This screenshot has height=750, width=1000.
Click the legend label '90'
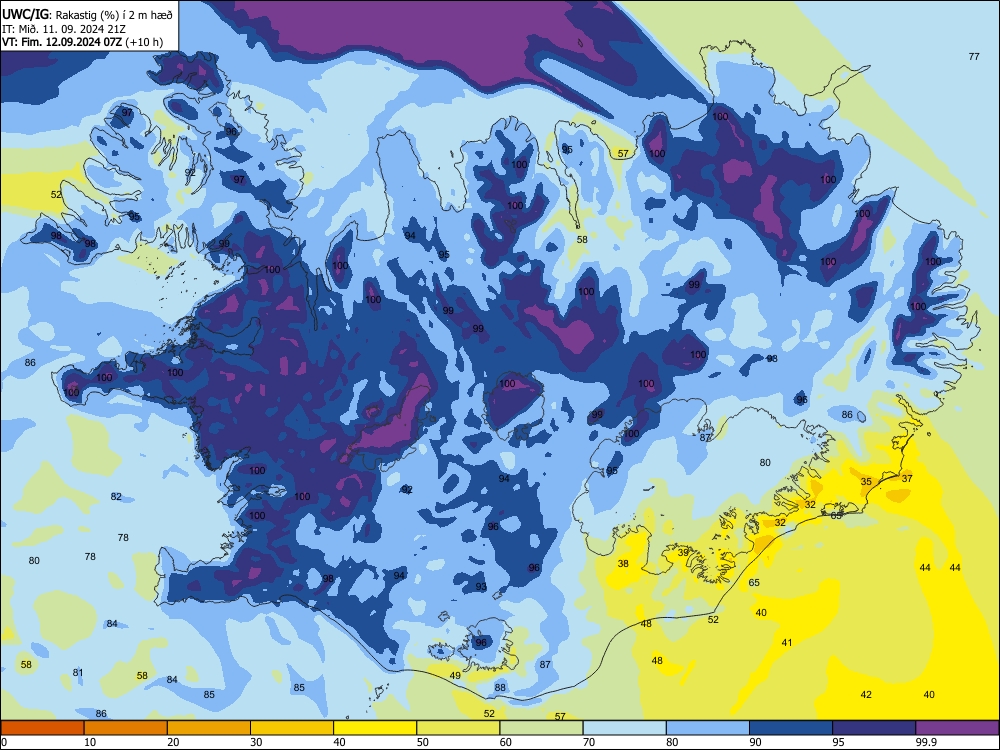[x=756, y=742]
